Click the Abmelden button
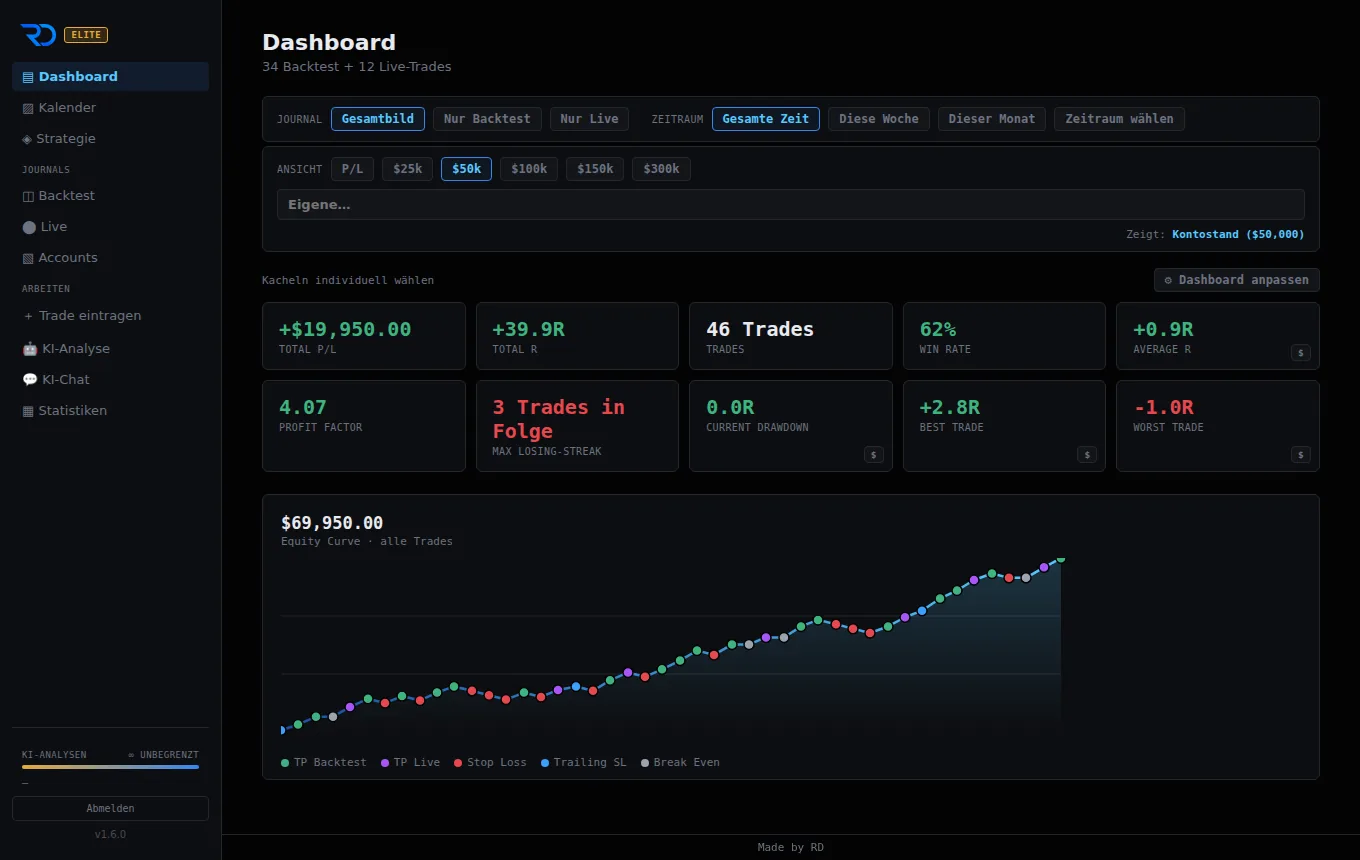Viewport: 1360px width, 860px height. 110,808
